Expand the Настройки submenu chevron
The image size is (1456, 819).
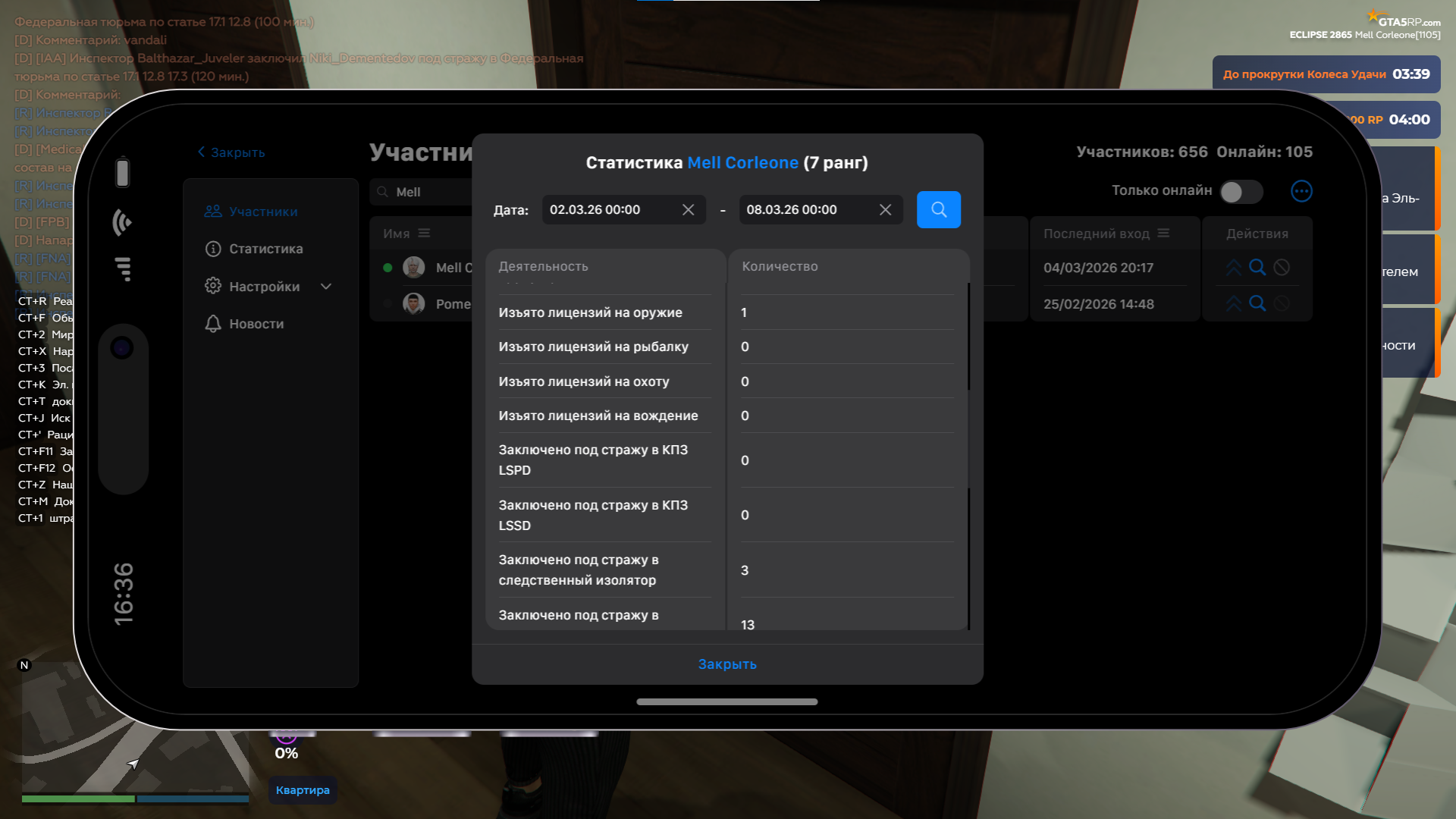click(x=326, y=287)
